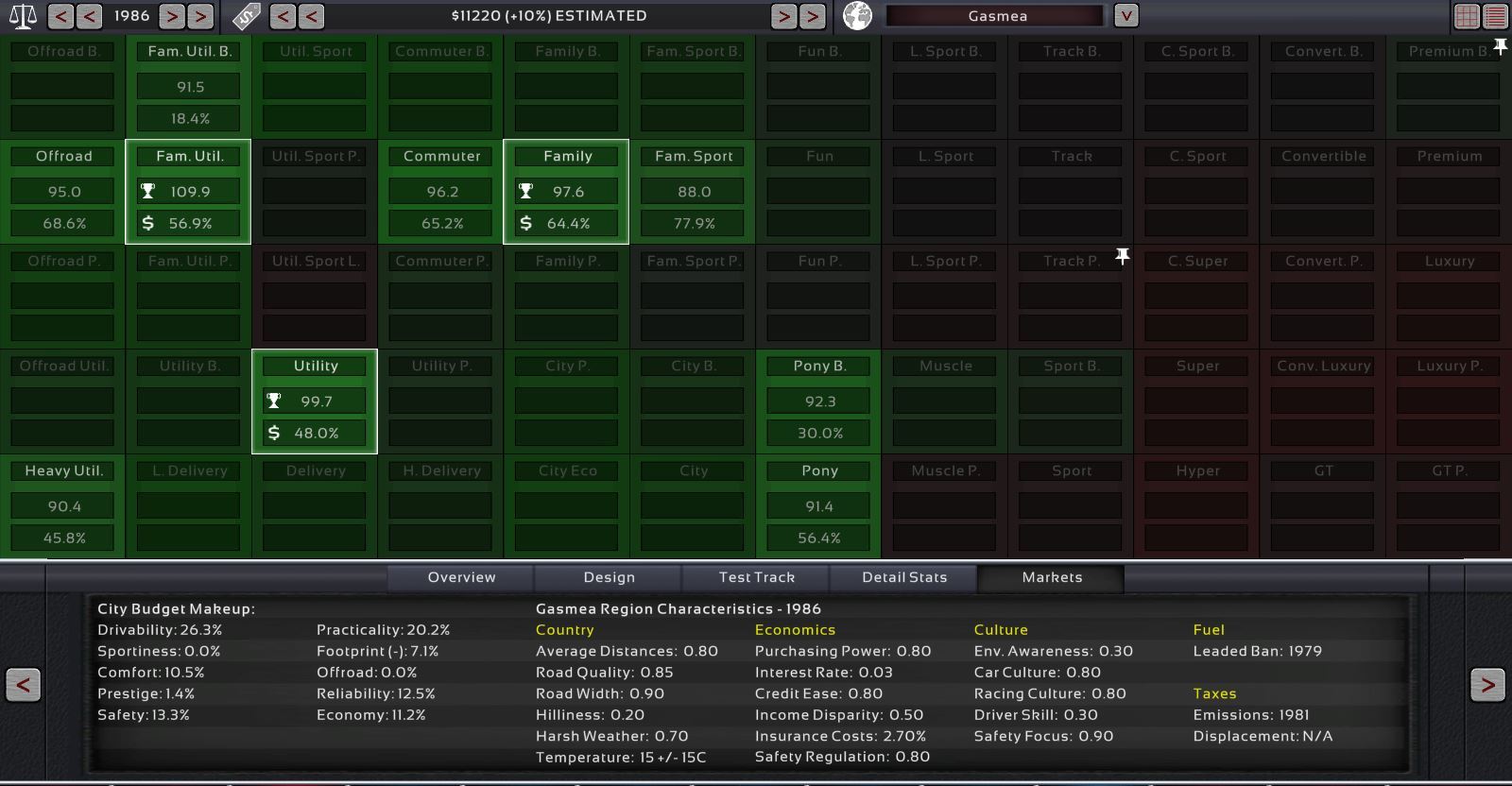This screenshot has width=1512, height=786.
Task: Switch to the Test Track tab
Action: [756, 577]
